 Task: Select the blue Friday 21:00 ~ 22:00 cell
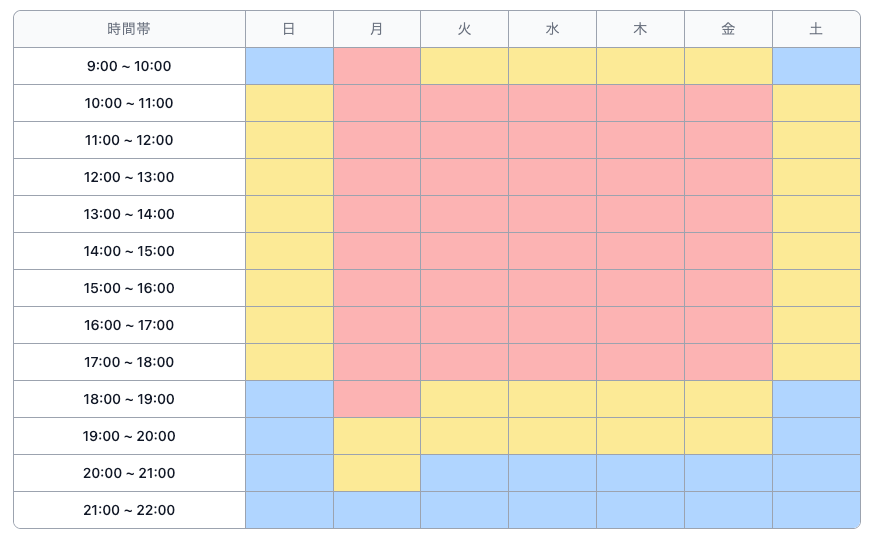[x=728, y=510]
